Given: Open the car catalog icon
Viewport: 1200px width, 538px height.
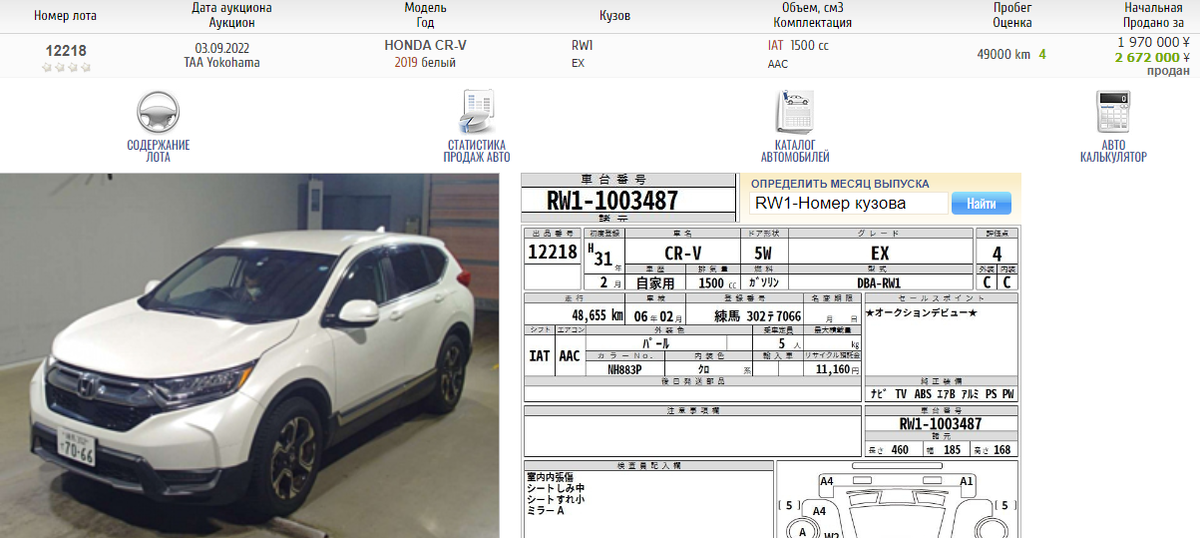Looking at the screenshot, I should coord(795,112).
